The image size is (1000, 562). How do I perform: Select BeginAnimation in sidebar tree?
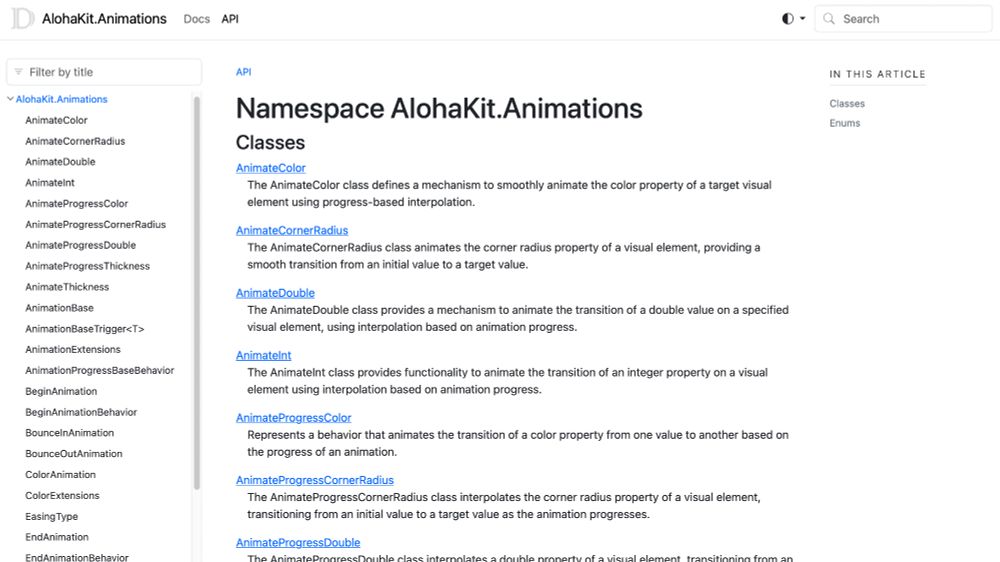pyautogui.click(x=61, y=391)
